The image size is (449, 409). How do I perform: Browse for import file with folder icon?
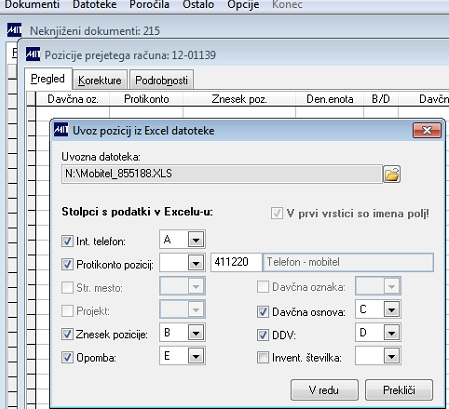392,174
